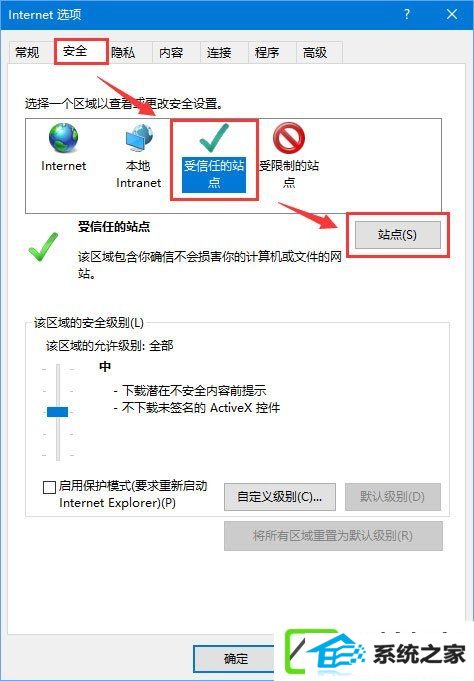Click the 默认级别(D) button
The width and height of the screenshot is (474, 681).
(393, 496)
